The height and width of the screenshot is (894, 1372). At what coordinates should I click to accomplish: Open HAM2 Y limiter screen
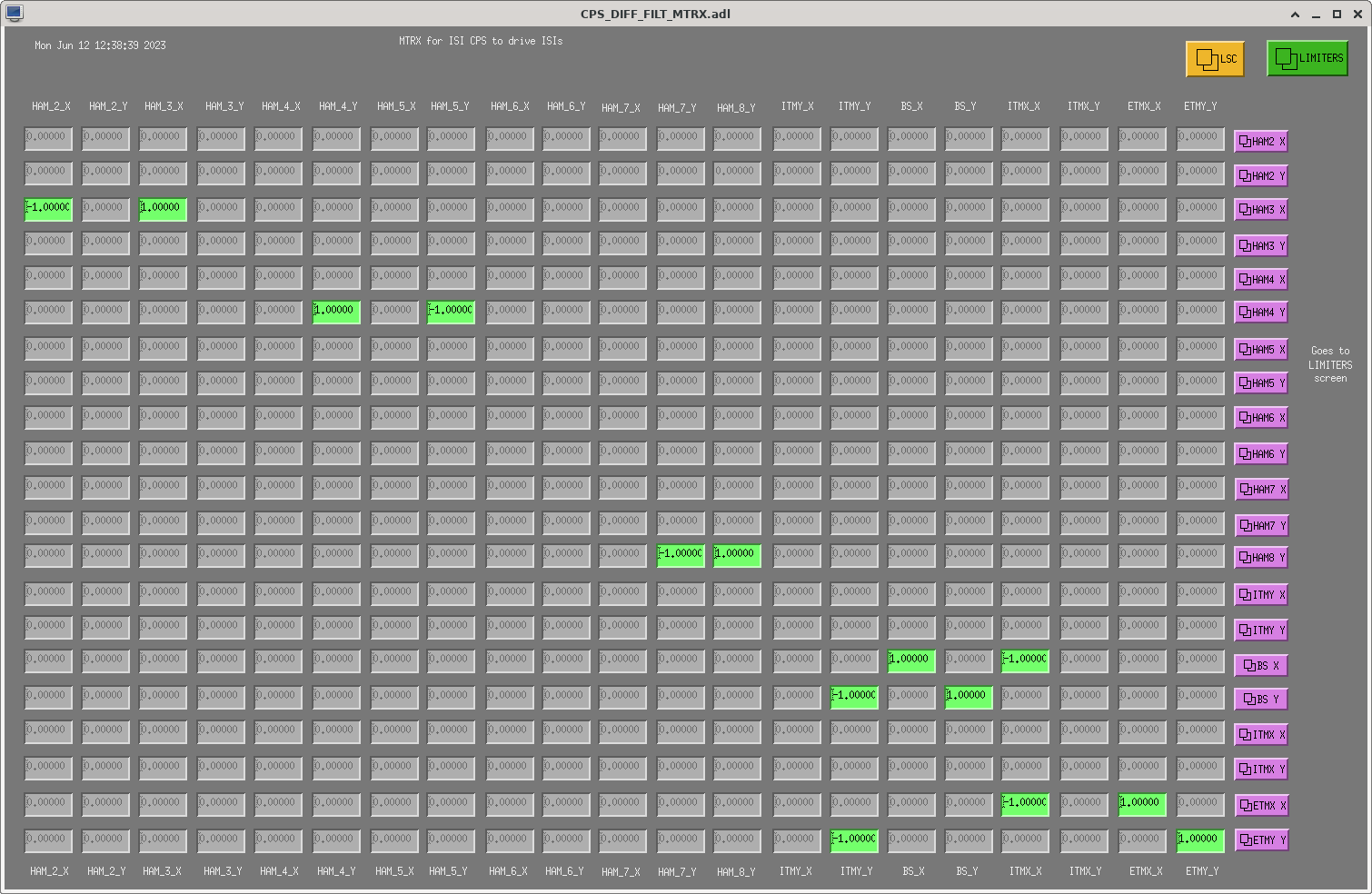1261,176
